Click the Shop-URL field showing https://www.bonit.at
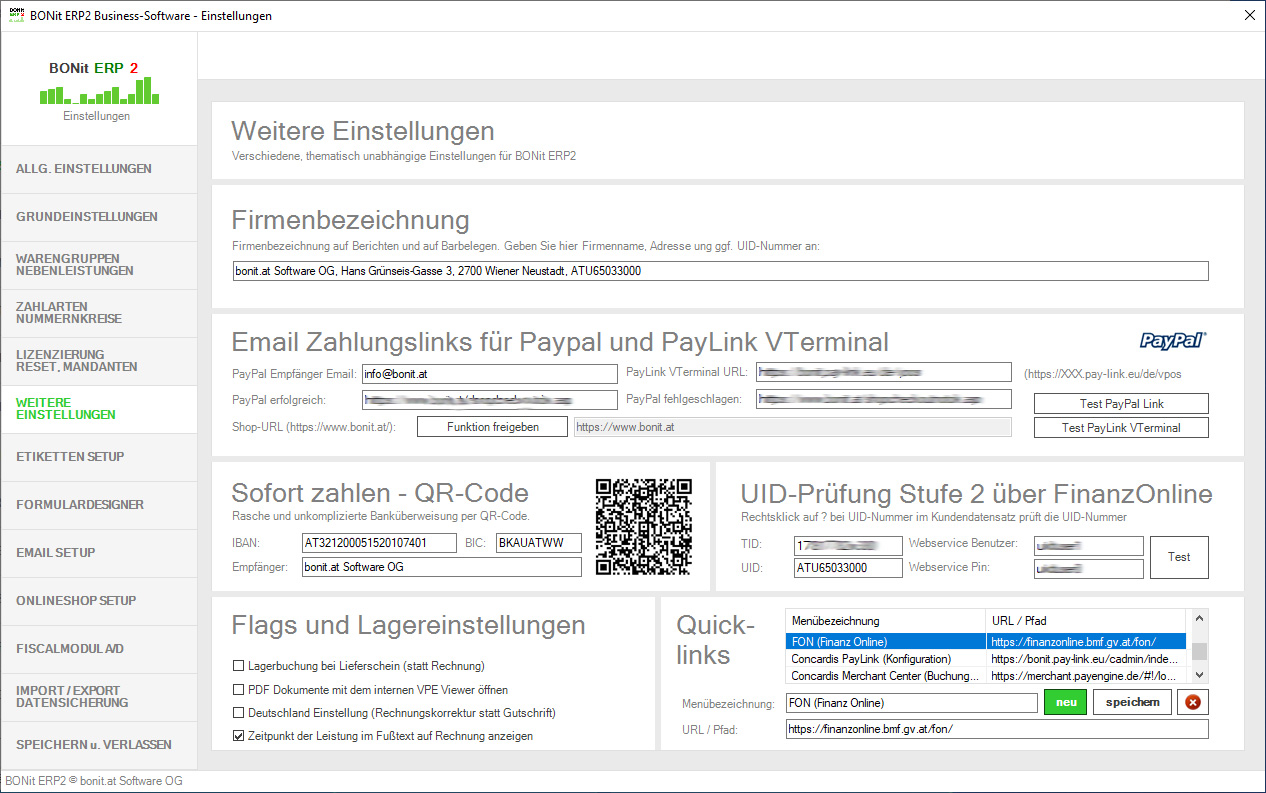The height and width of the screenshot is (793, 1266). coord(792,427)
